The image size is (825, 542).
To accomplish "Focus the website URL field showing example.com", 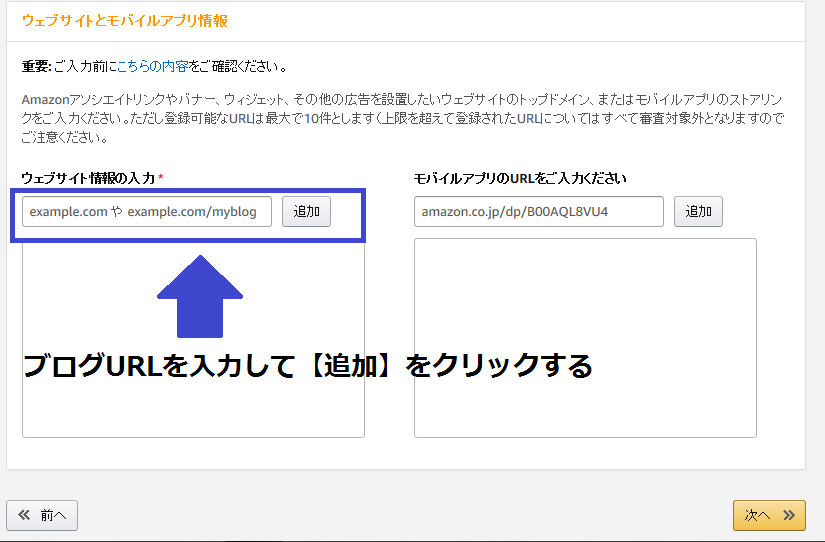I will tap(146, 212).
